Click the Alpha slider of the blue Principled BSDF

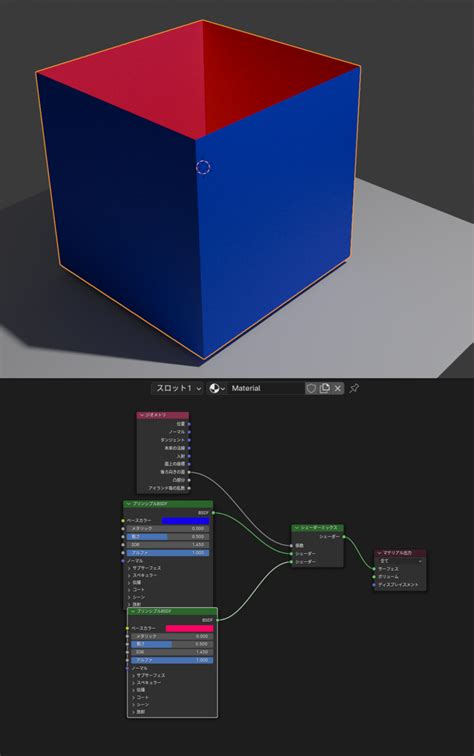tap(168, 553)
